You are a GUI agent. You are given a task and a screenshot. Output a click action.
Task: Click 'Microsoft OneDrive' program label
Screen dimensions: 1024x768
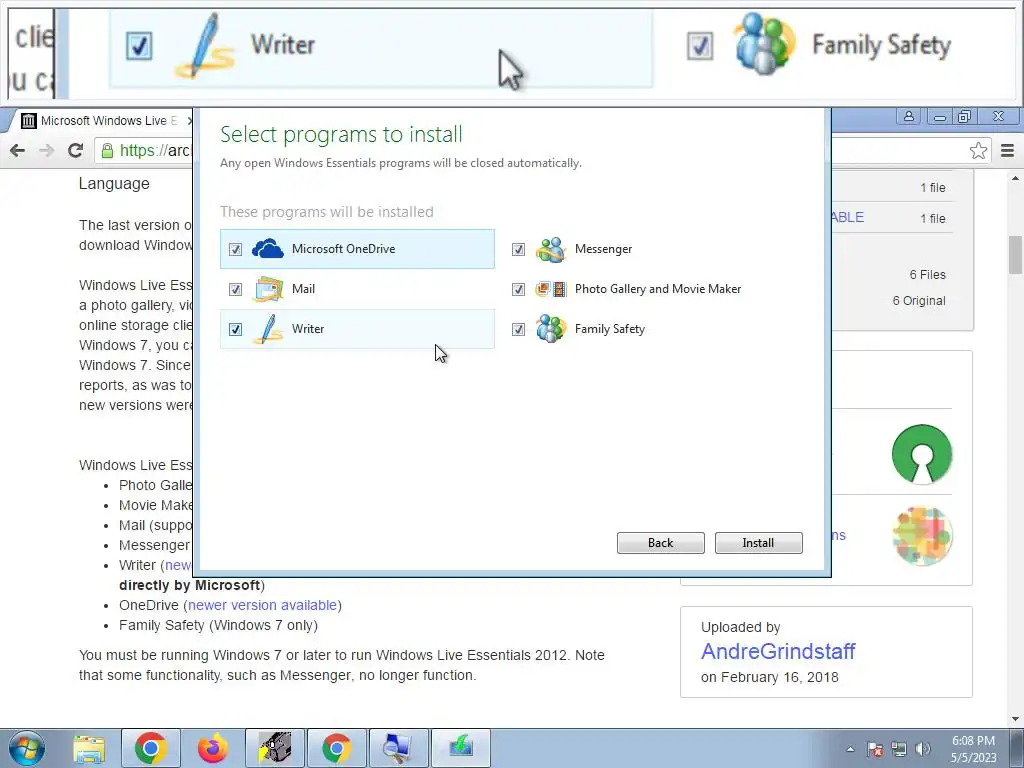(344, 249)
